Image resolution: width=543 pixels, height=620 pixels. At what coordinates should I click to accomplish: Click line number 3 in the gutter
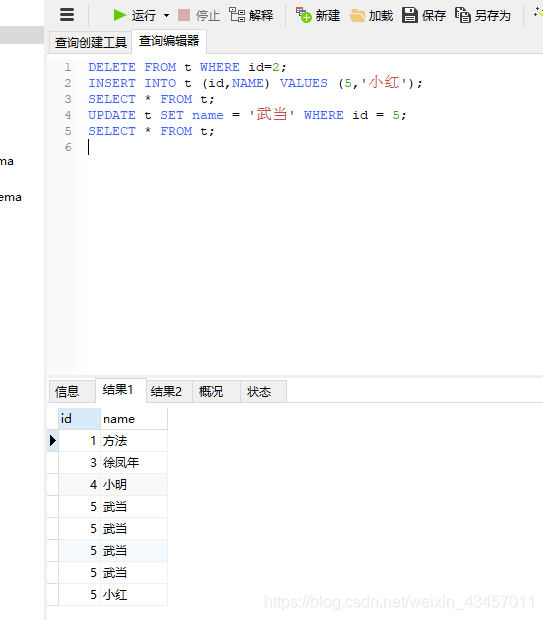tap(68, 99)
